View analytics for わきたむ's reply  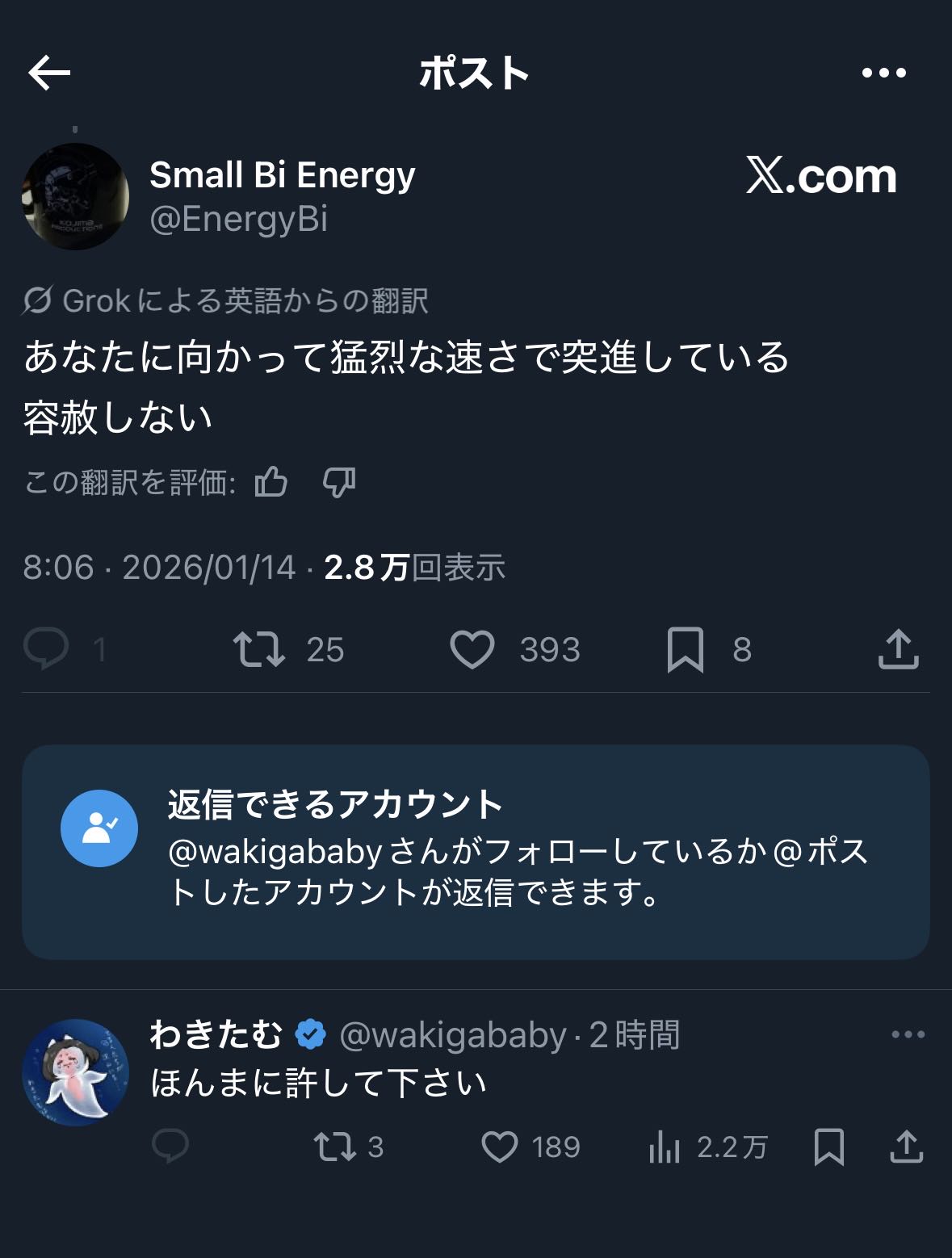coord(665,1146)
